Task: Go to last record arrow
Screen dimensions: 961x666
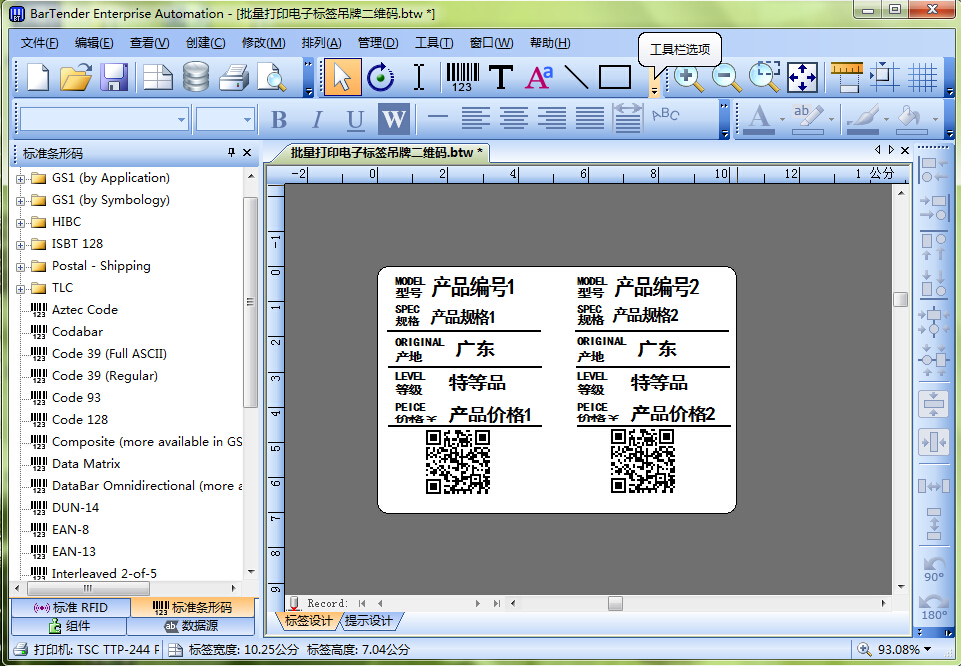Action: 496,604
